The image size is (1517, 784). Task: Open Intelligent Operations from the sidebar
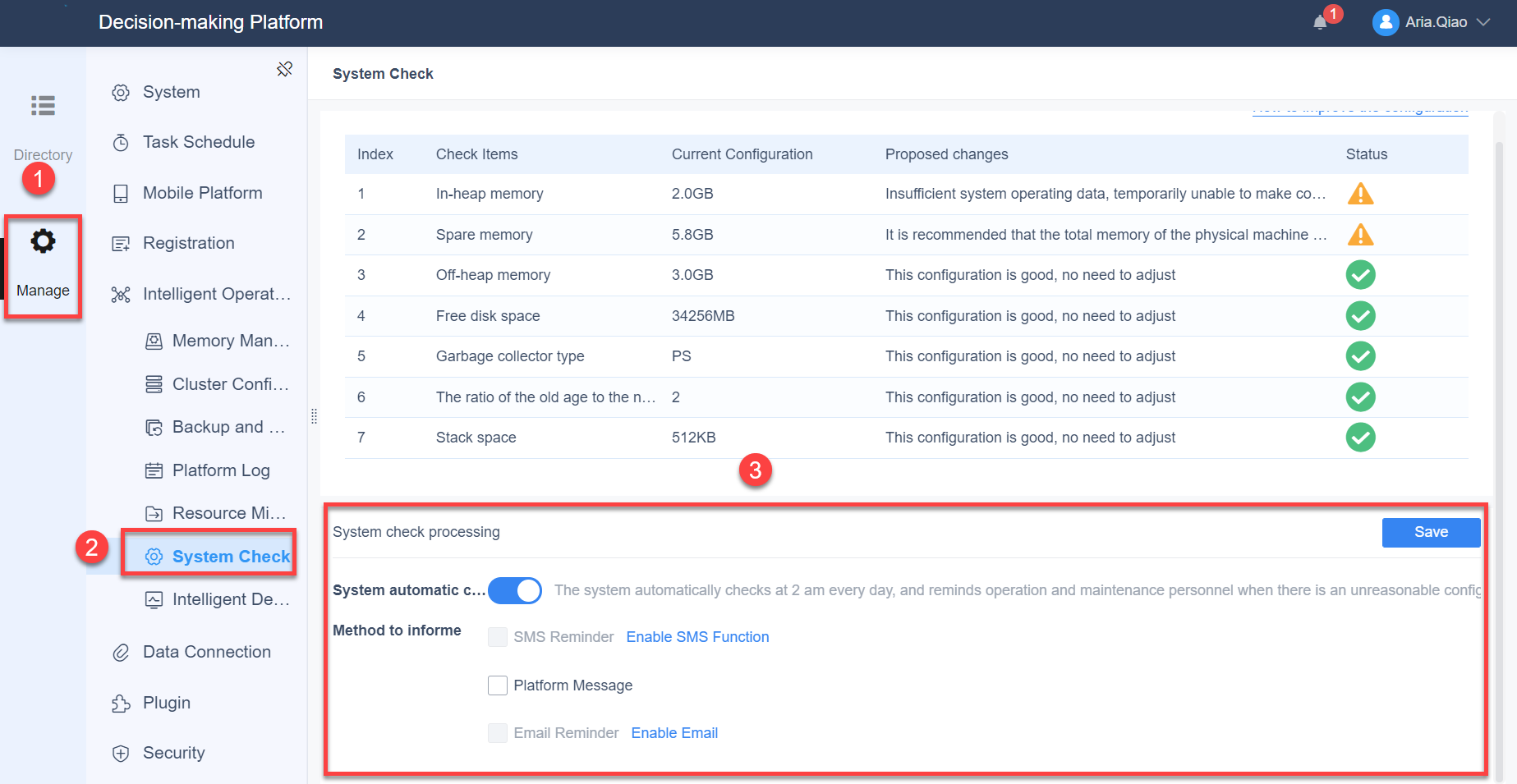point(215,293)
